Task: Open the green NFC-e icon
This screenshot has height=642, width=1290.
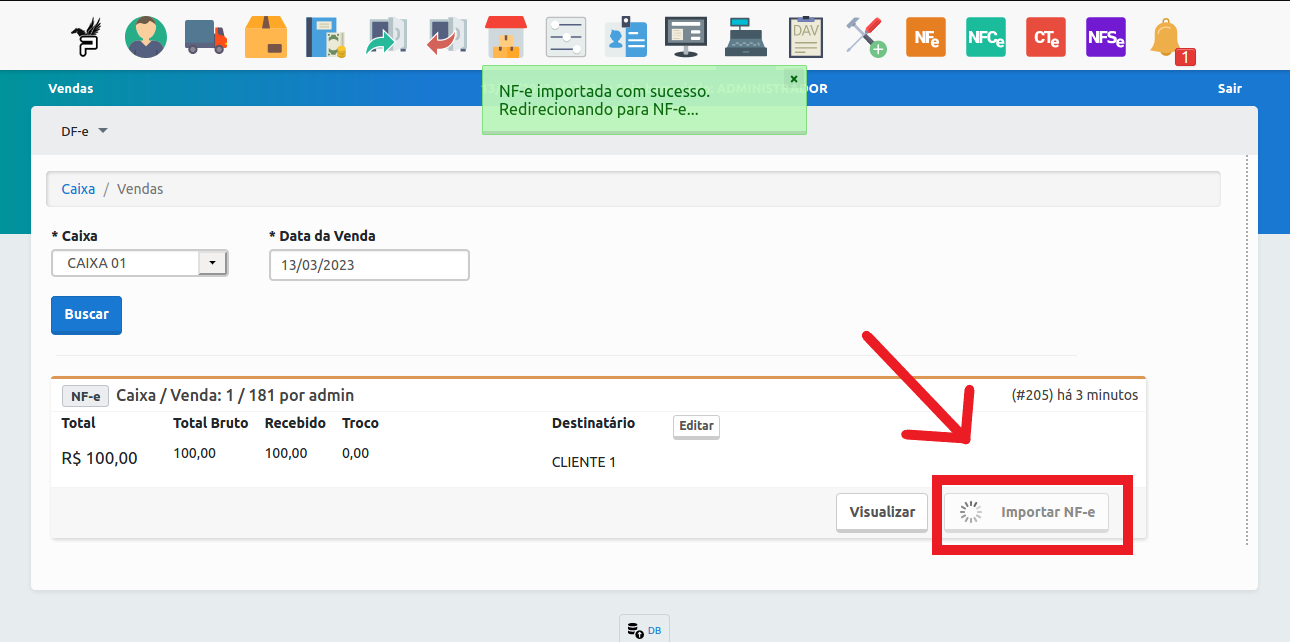Action: [x=985, y=37]
